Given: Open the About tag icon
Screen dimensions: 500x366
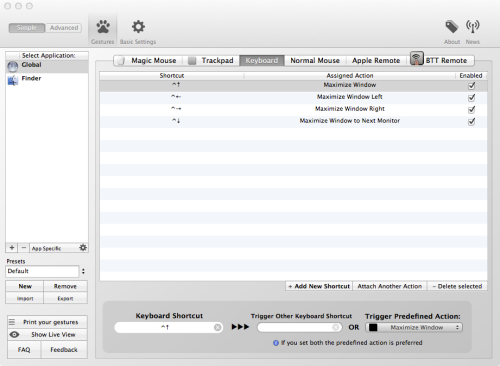Looking at the screenshot, I should [x=452, y=27].
